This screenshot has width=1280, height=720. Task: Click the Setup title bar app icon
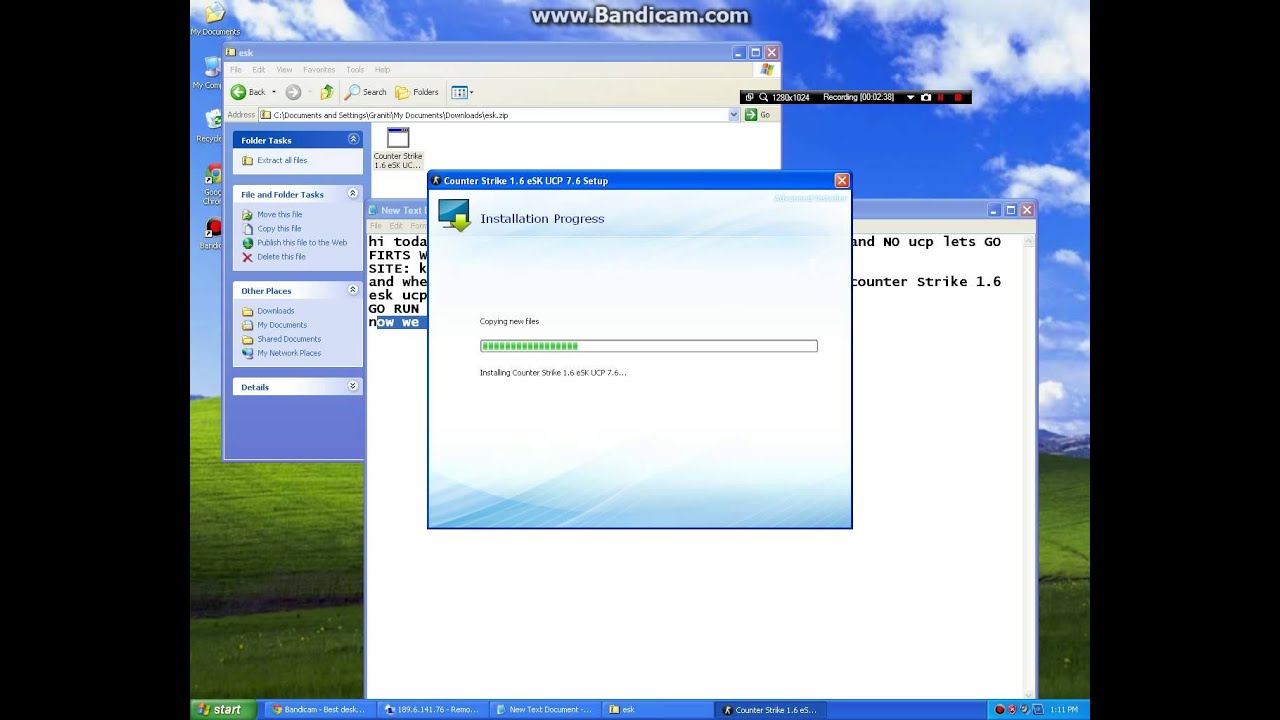[436, 181]
